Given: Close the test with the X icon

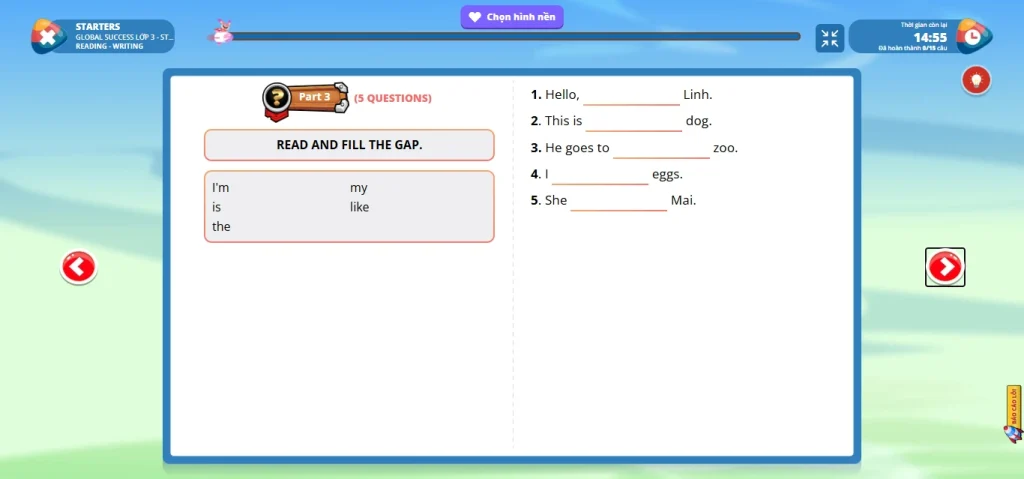Looking at the screenshot, I should coord(46,37).
